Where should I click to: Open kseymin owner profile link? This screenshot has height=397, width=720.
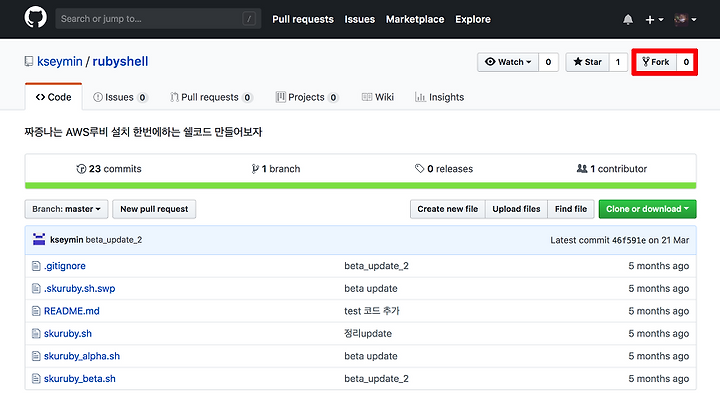[60, 62]
